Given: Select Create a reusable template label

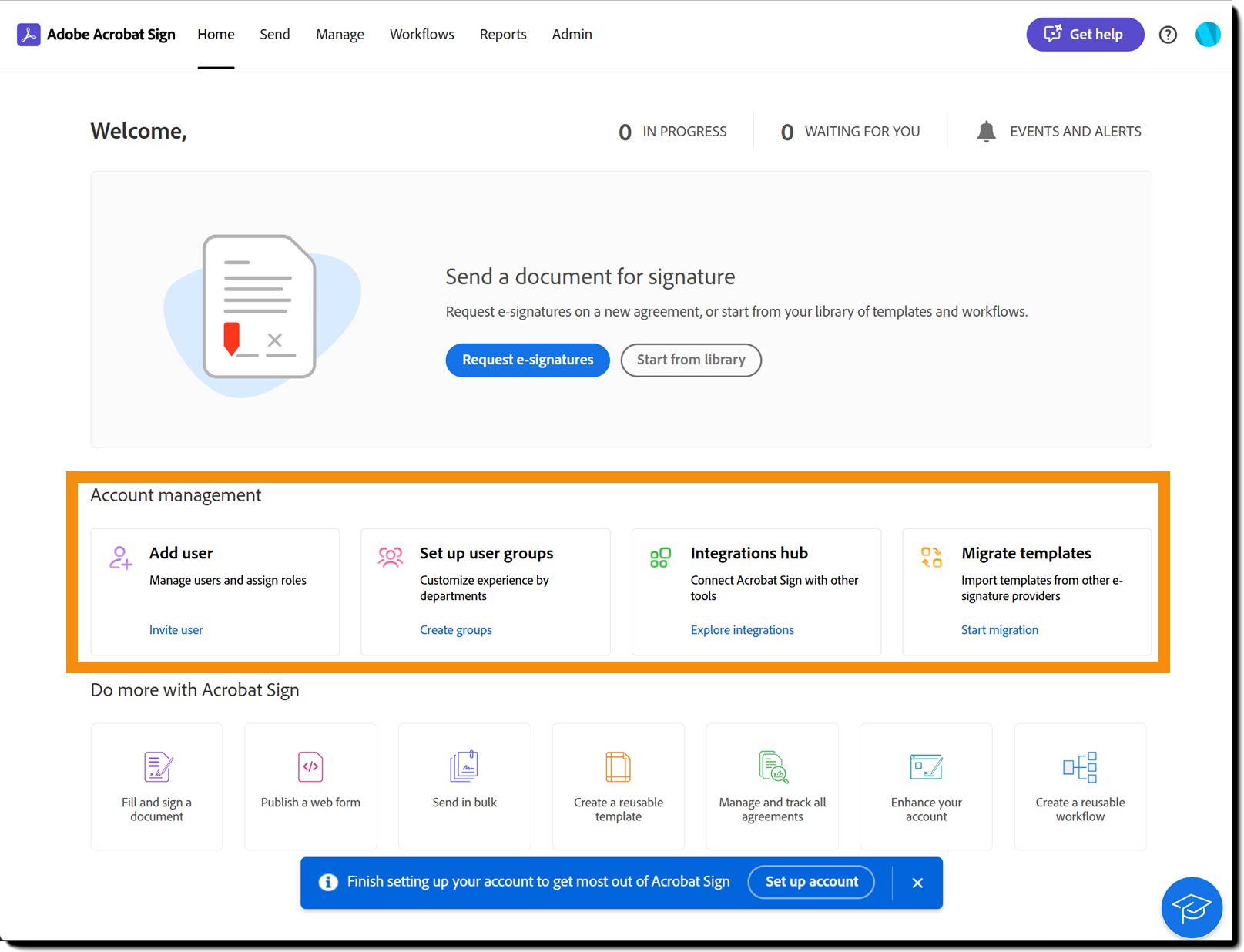Looking at the screenshot, I should [x=619, y=810].
